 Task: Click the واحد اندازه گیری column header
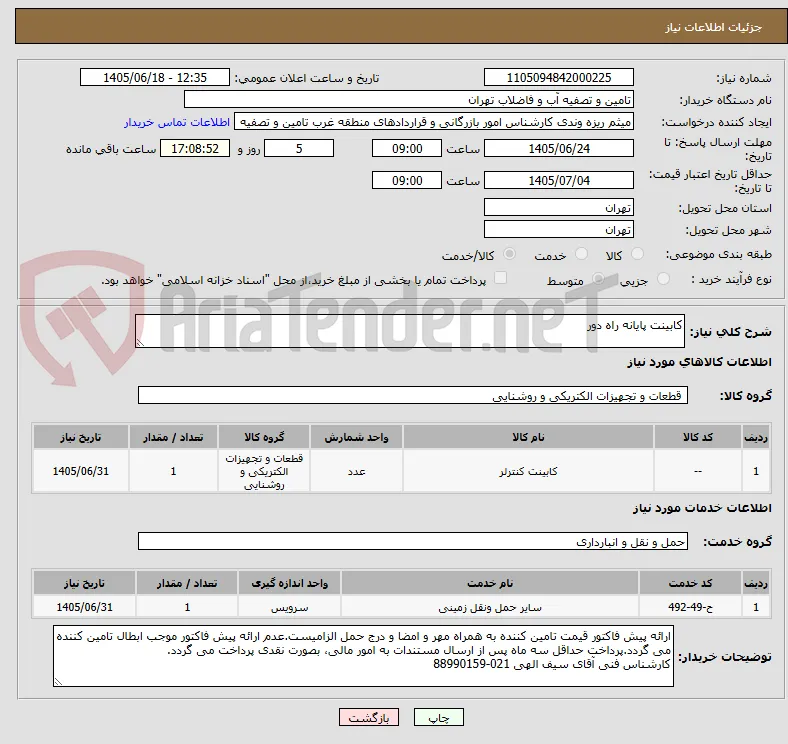coord(289,583)
